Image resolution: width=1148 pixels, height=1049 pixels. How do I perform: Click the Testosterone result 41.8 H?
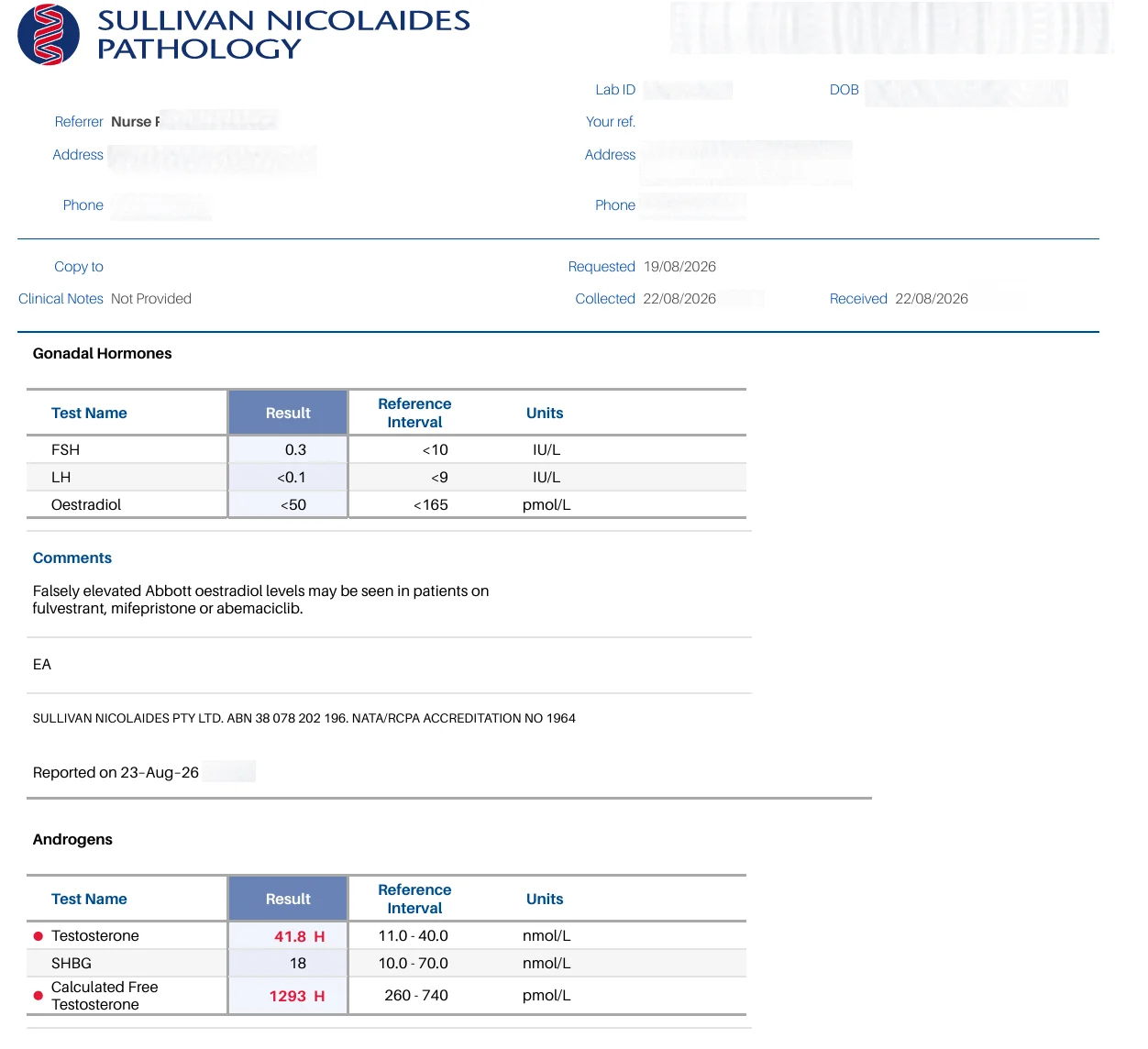click(299, 936)
